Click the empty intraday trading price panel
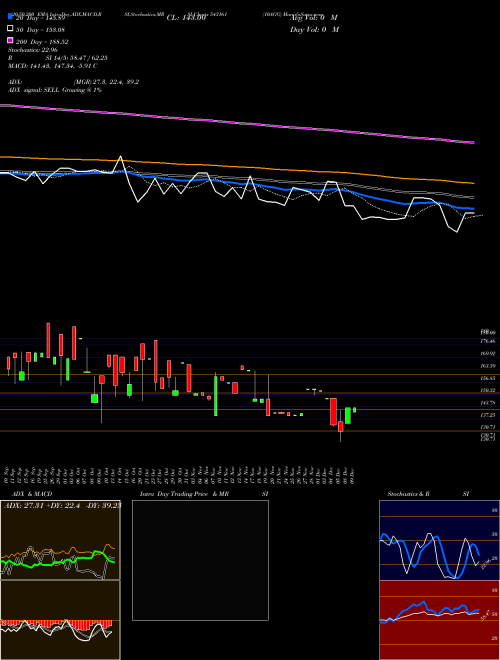 pyautogui.click(x=200, y=560)
